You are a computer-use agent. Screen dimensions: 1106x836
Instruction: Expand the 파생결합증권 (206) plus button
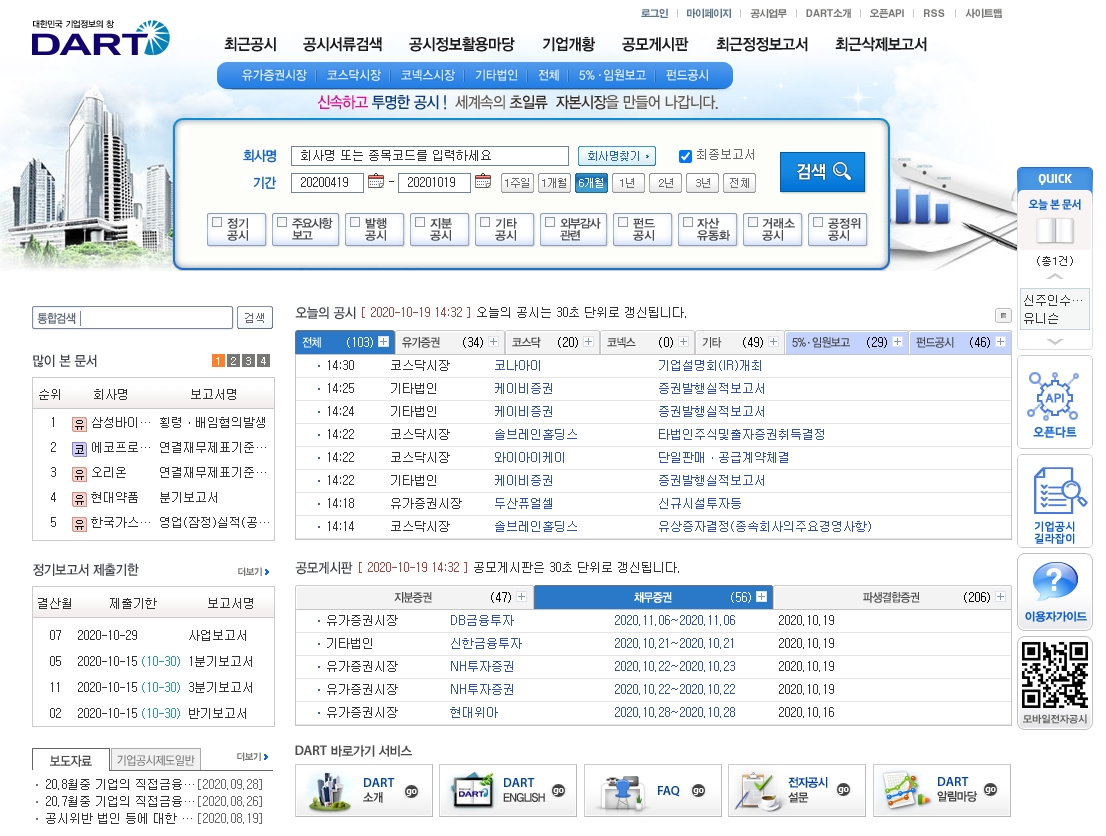point(1000,597)
